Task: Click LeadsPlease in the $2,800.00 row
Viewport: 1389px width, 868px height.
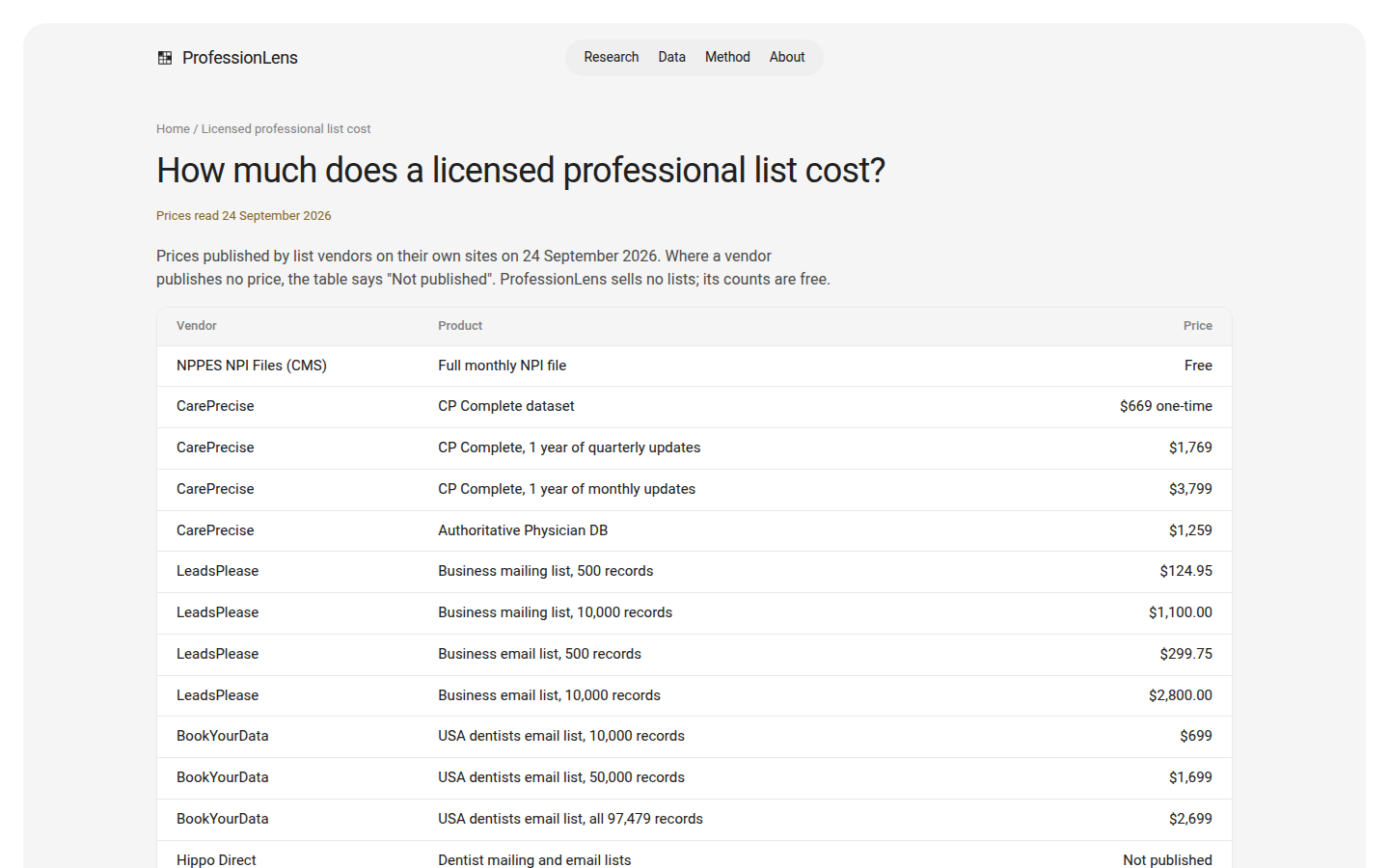Action: pyautogui.click(x=217, y=695)
